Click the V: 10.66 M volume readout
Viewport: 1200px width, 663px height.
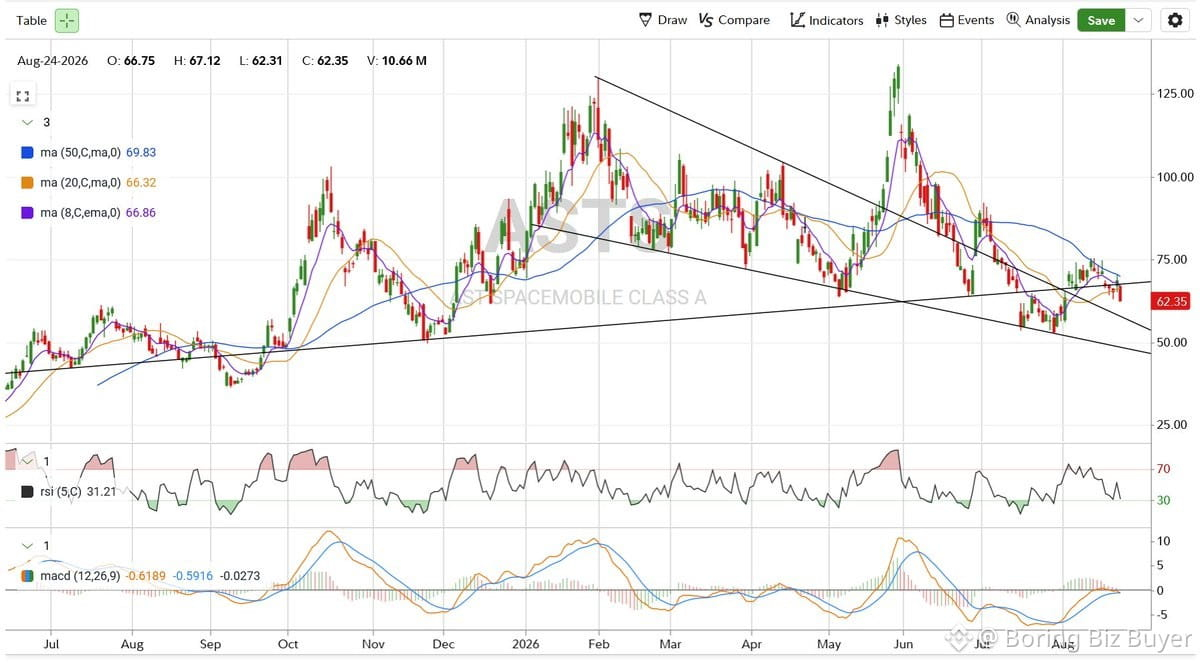point(397,61)
